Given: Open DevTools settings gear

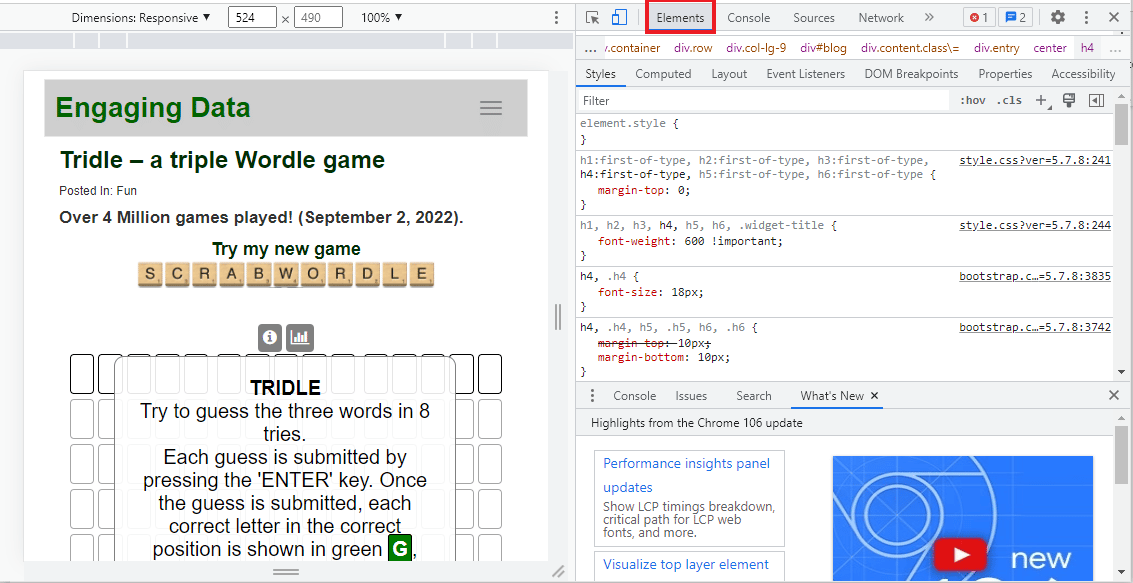Looking at the screenshot, I should click(1058, 17).
